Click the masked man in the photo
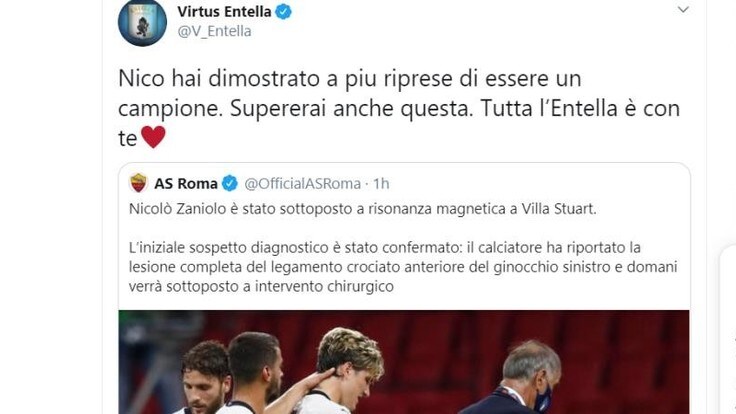736x414 pixels. click(521, 378)
